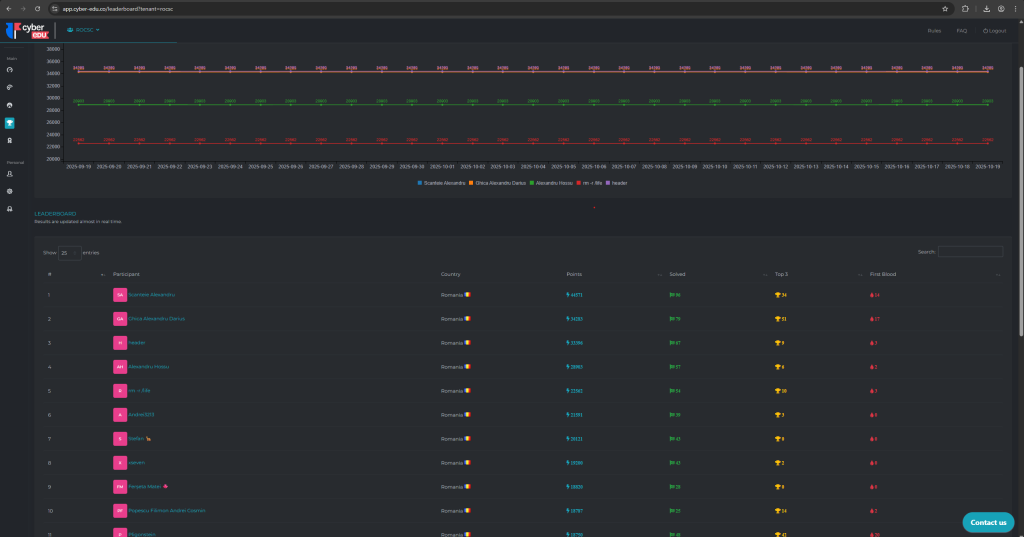Select the highlighted trophy leaderboard sidebar icon

pyautogui.click(x=10, y=123)
